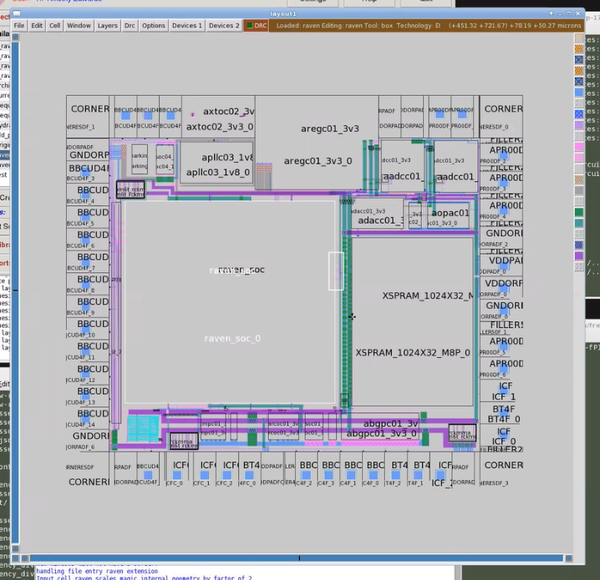
Task: Pick the solid dark green layer swatch
Action: coord(579,212)
